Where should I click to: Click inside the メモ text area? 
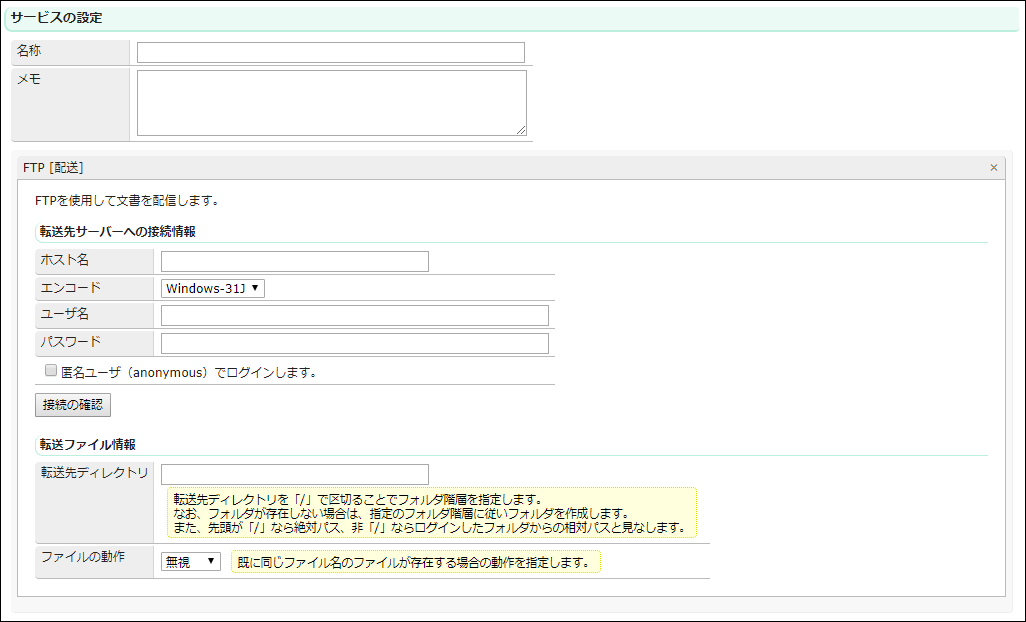(x=331, y=102)
